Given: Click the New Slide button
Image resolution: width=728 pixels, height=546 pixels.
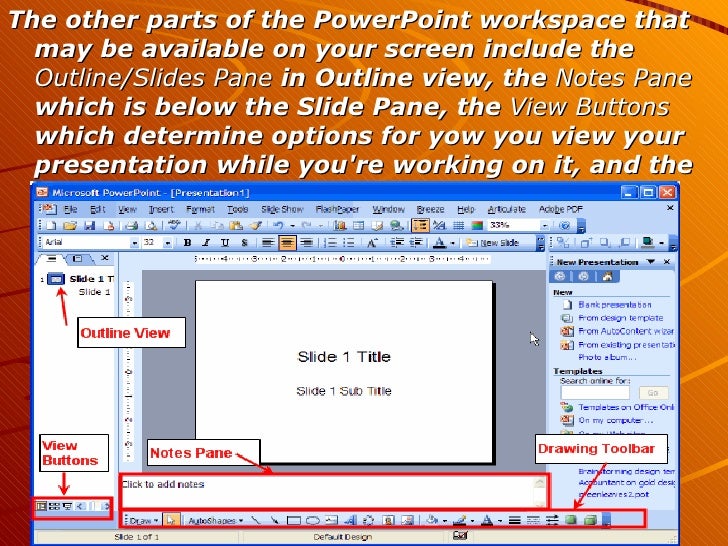Looking at the screenshot, I should point(493,243).
